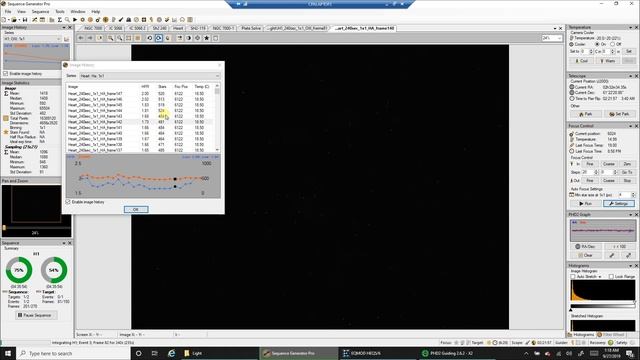The image size is (640, 360).
Task: Close the Temperature panel
Action: (x=636, y=27)
